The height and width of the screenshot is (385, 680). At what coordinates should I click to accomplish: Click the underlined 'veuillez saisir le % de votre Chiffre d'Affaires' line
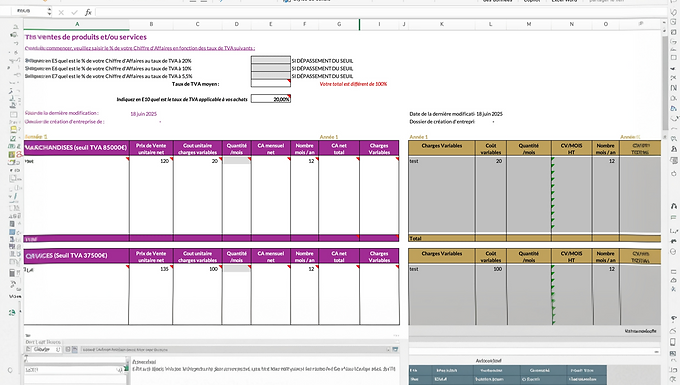tap(140, 48)
